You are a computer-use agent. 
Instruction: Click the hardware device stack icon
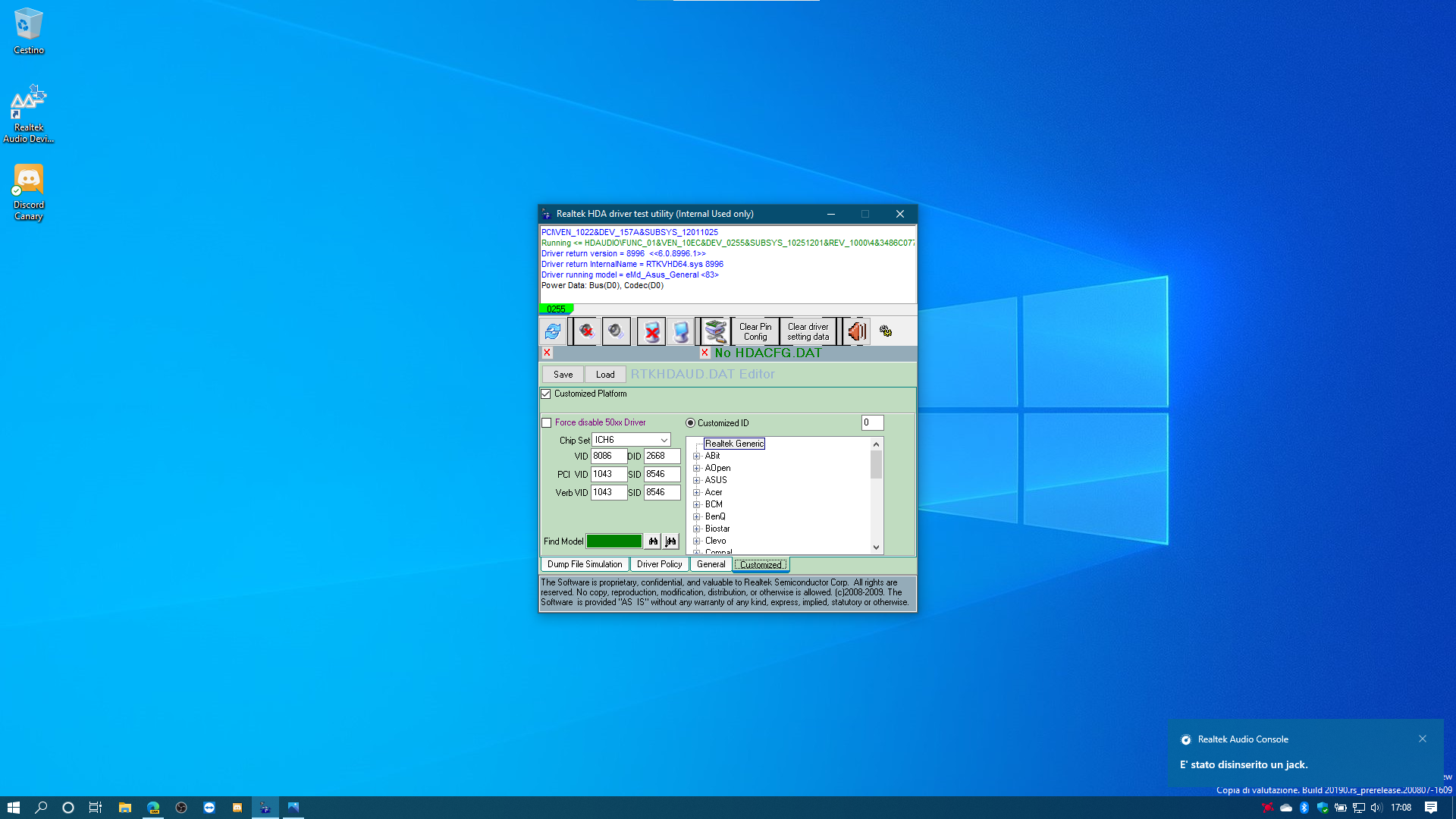pos(715,331)
